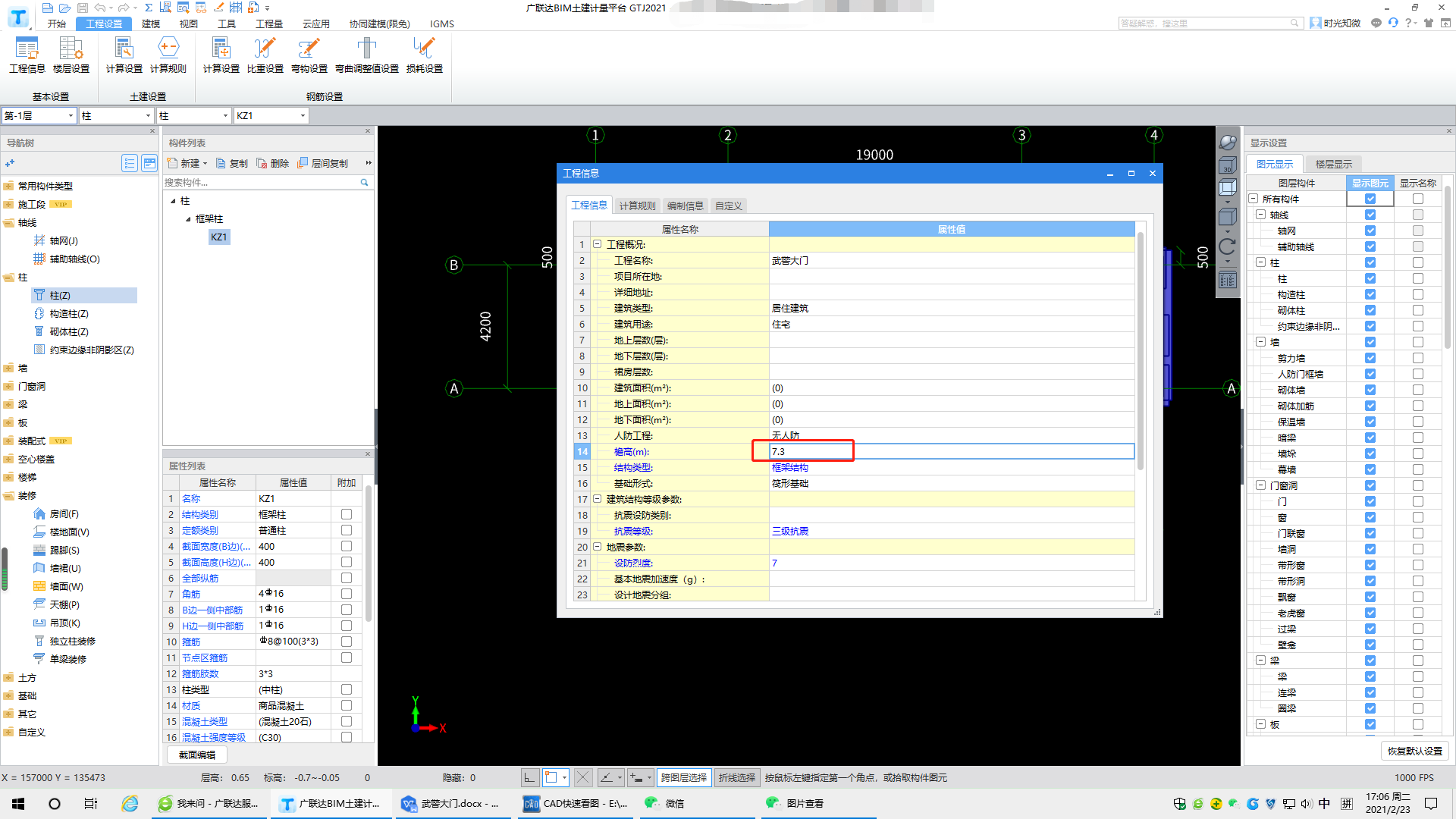Switch to 计算规则 tab in dialog
The width and height of the screenshot is (1456, 819).
(637, 206)
